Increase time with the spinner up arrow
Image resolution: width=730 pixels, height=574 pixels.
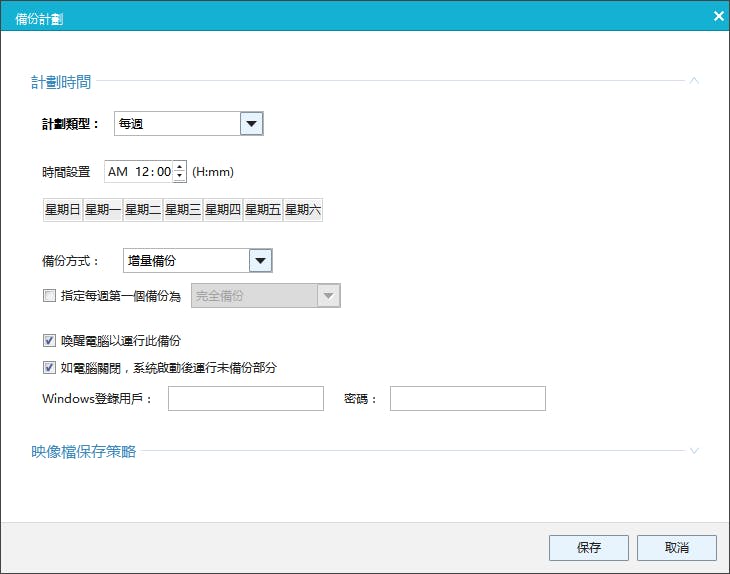click(x=180, y=167)
